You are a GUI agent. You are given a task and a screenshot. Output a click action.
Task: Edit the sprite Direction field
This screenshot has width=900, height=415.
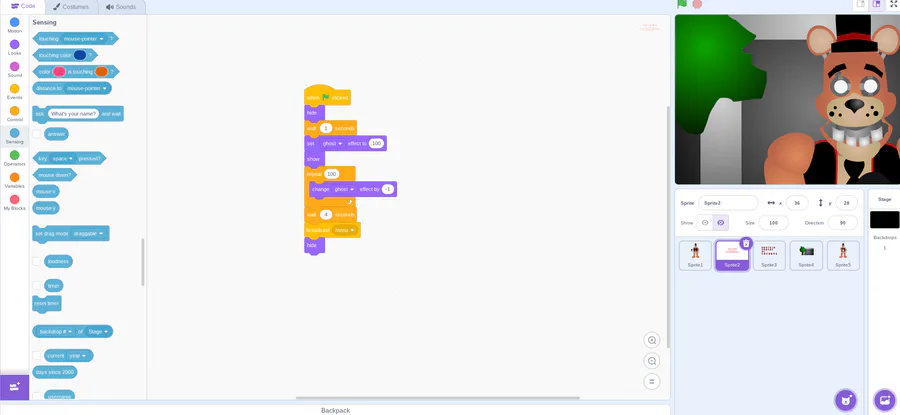[843, 223]
